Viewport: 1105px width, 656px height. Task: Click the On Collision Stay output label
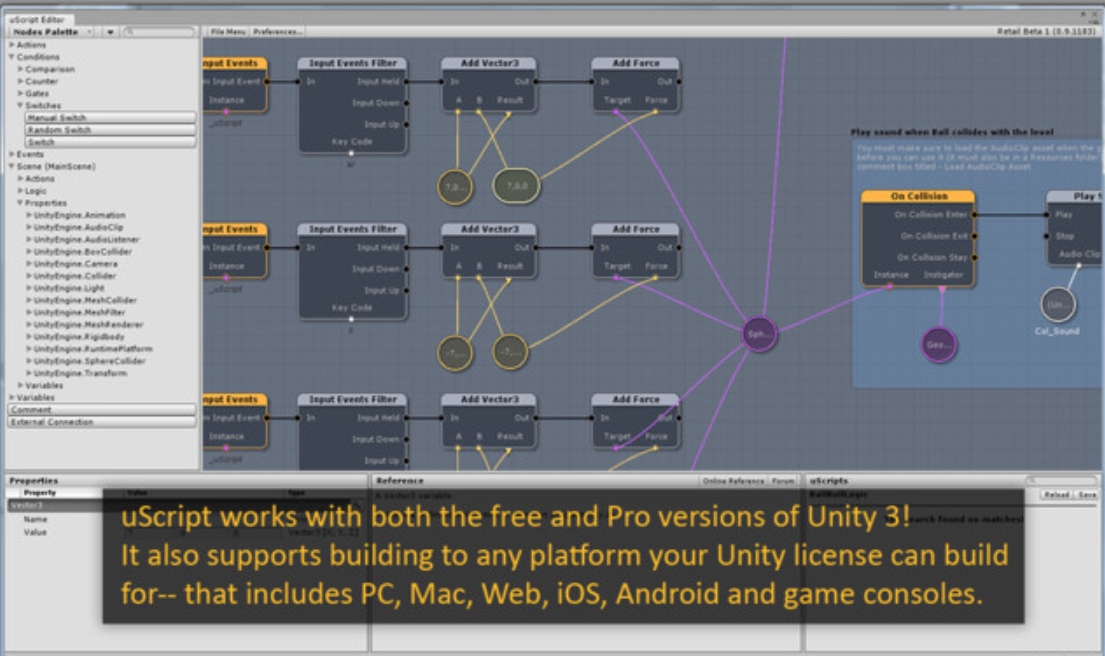pyautogui.click(x=932, y=257)
